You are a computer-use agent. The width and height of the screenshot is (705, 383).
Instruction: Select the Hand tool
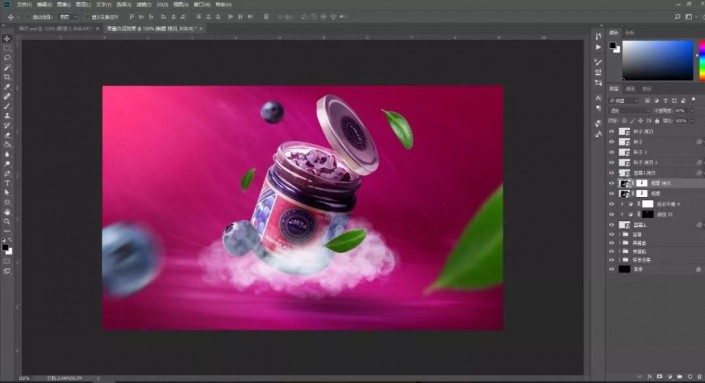point(7,212)
